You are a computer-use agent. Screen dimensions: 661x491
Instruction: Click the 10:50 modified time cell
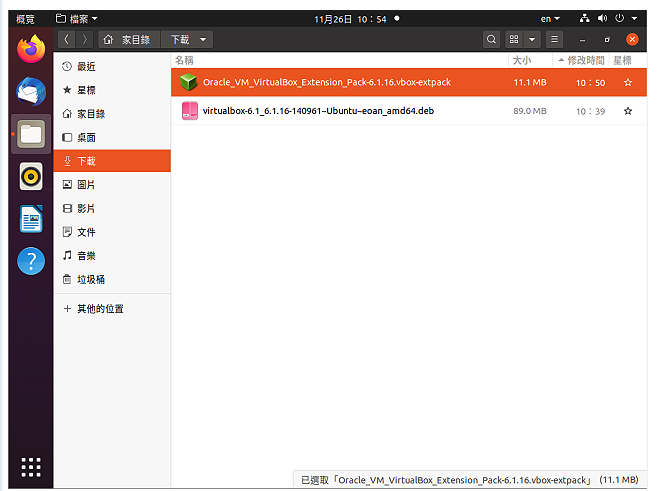pyautogui.click(x=590, y=83)
